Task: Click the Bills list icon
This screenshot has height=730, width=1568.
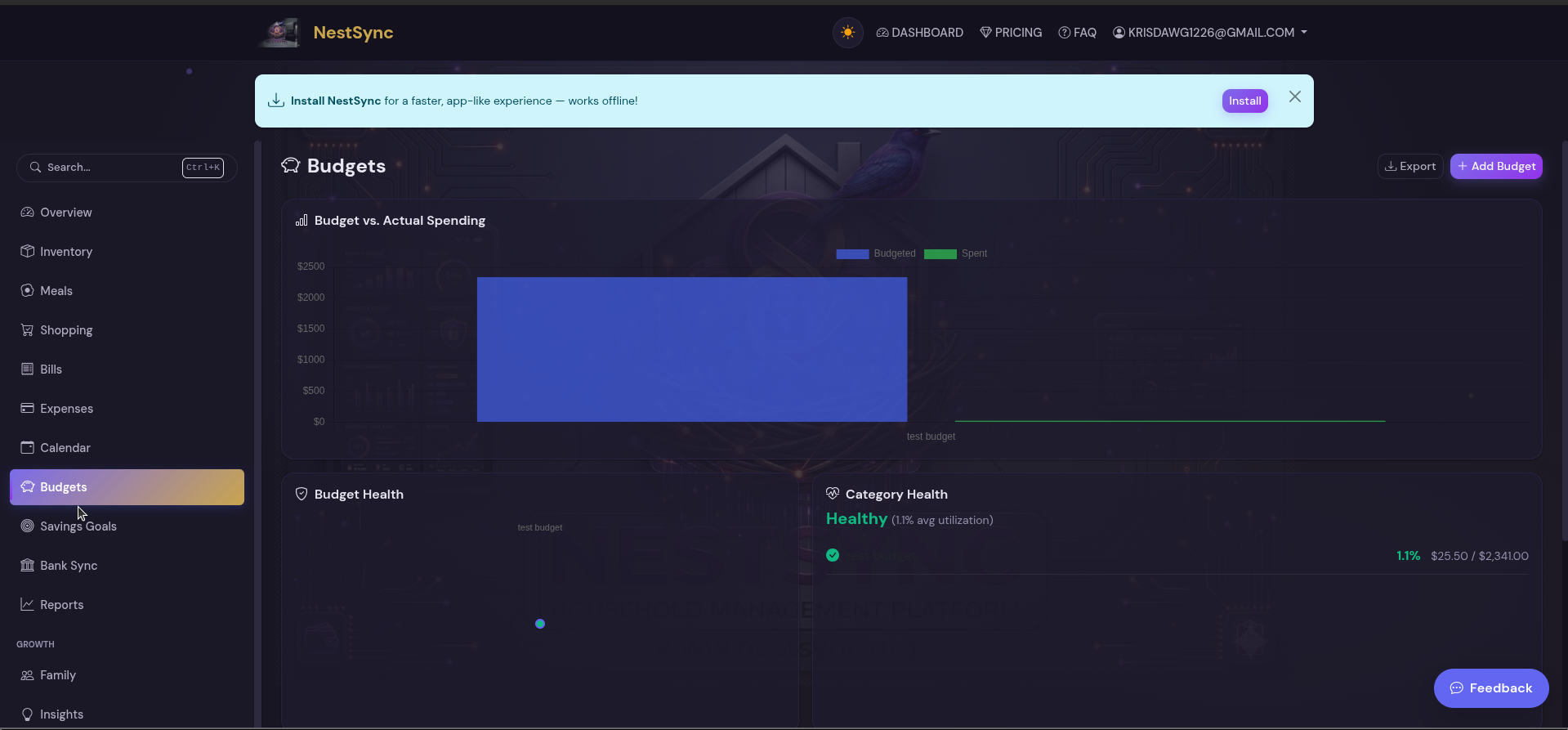Action: pos(27,369)
